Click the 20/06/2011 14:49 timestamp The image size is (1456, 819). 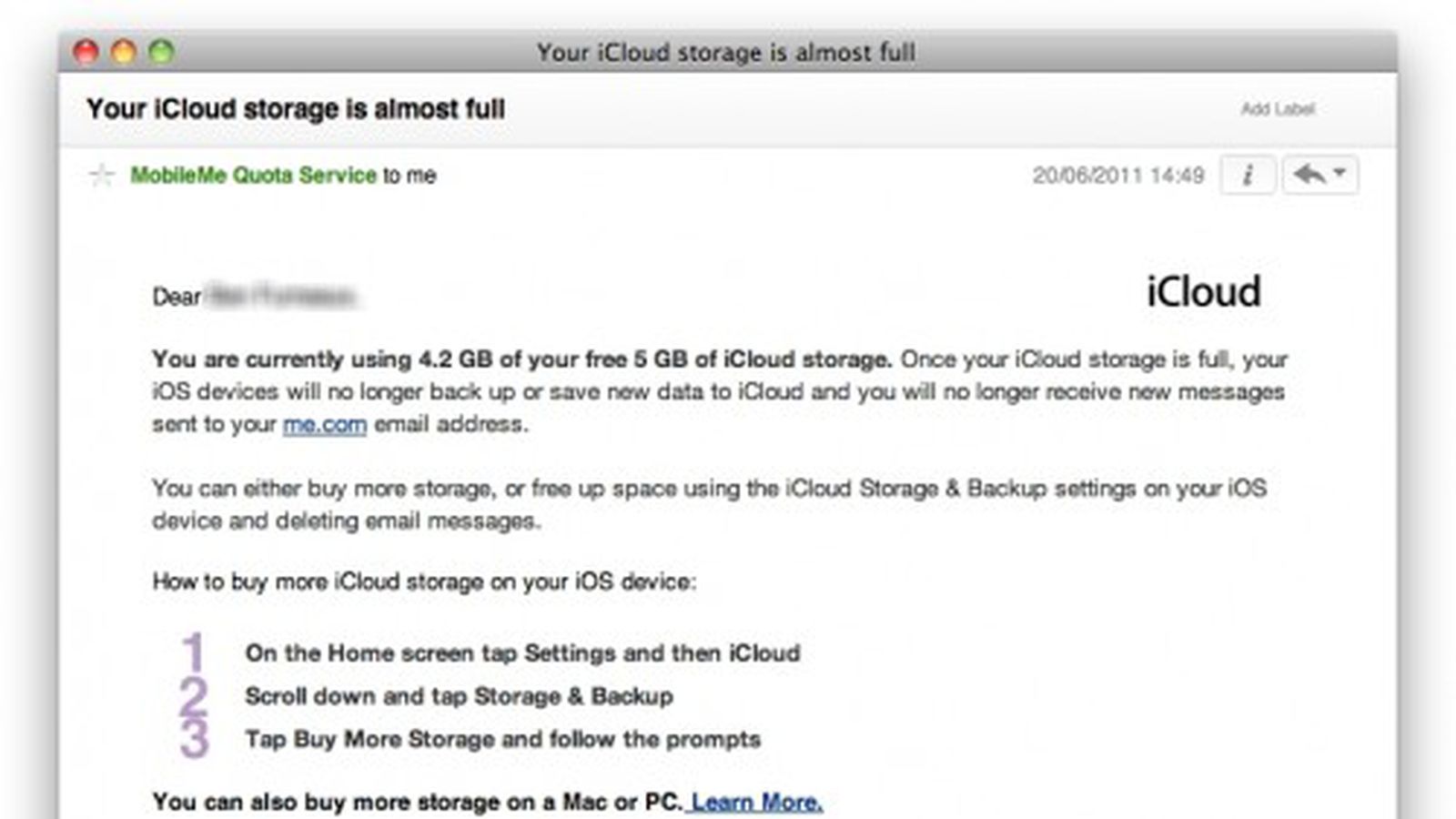point(1117,175)
